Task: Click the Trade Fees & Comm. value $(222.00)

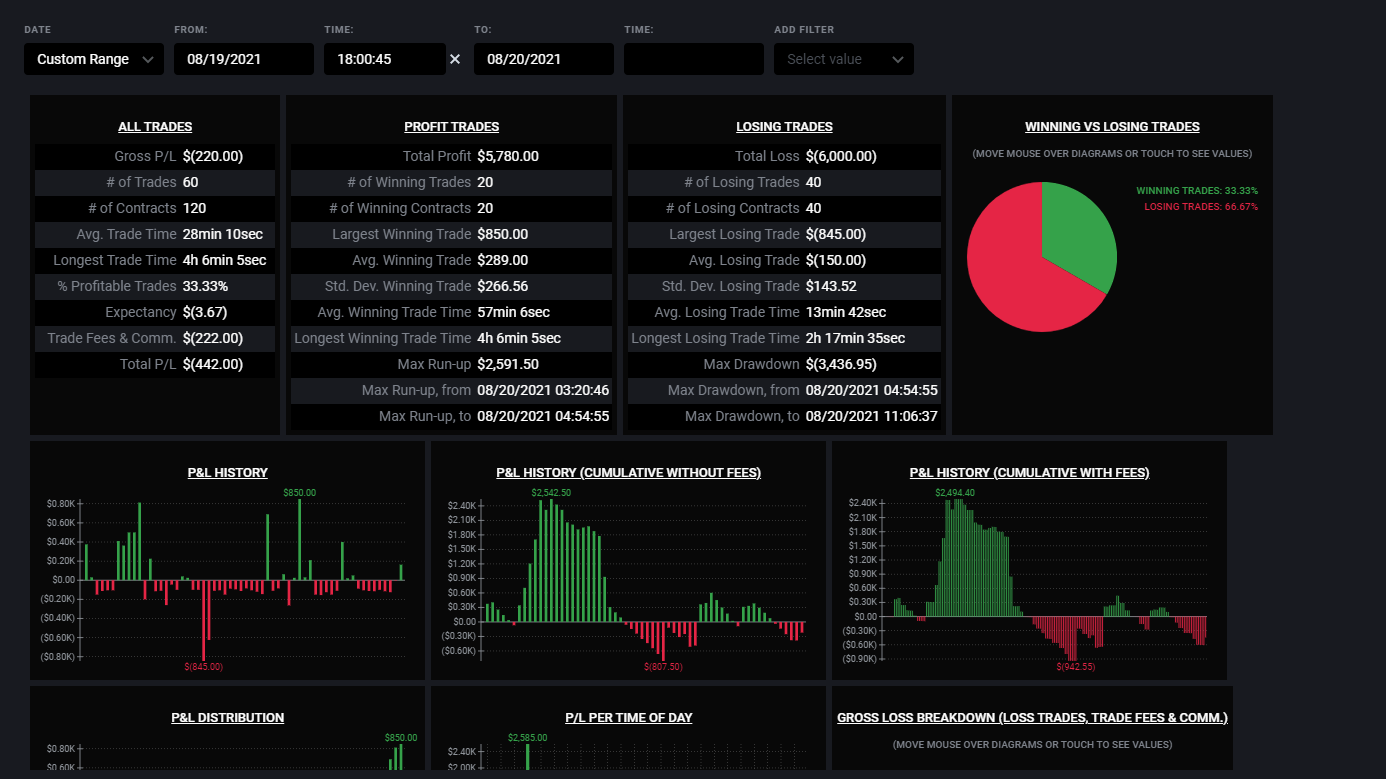Action: click(x=213, y=338)
